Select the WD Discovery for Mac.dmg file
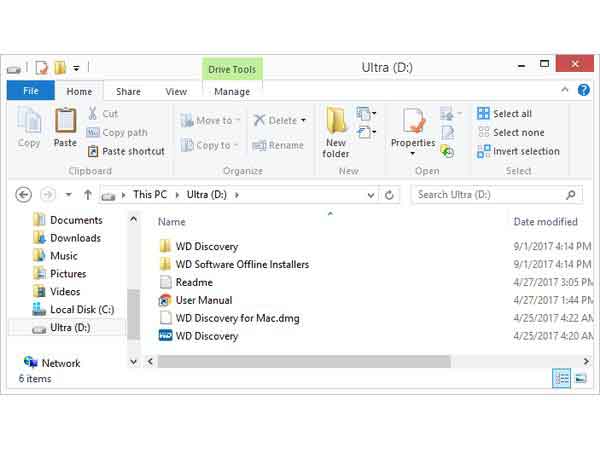This screenshot has height=450, width=600. [x=229, y=318]
